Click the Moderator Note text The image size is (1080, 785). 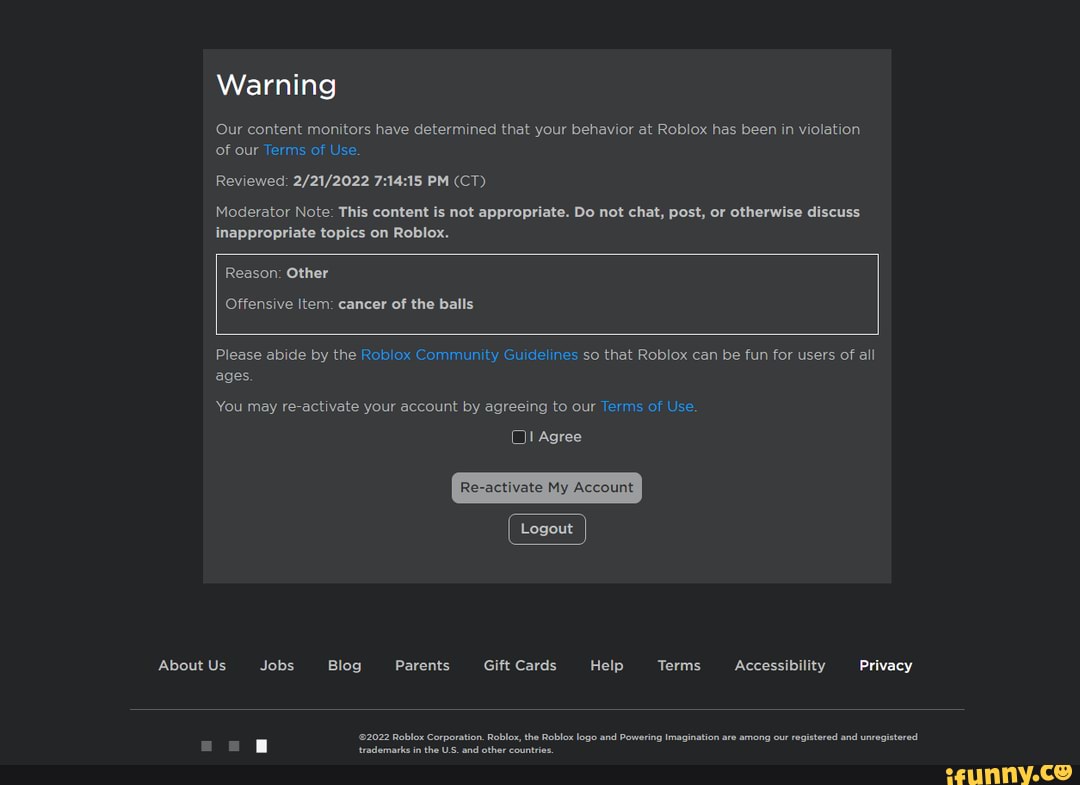538,222
